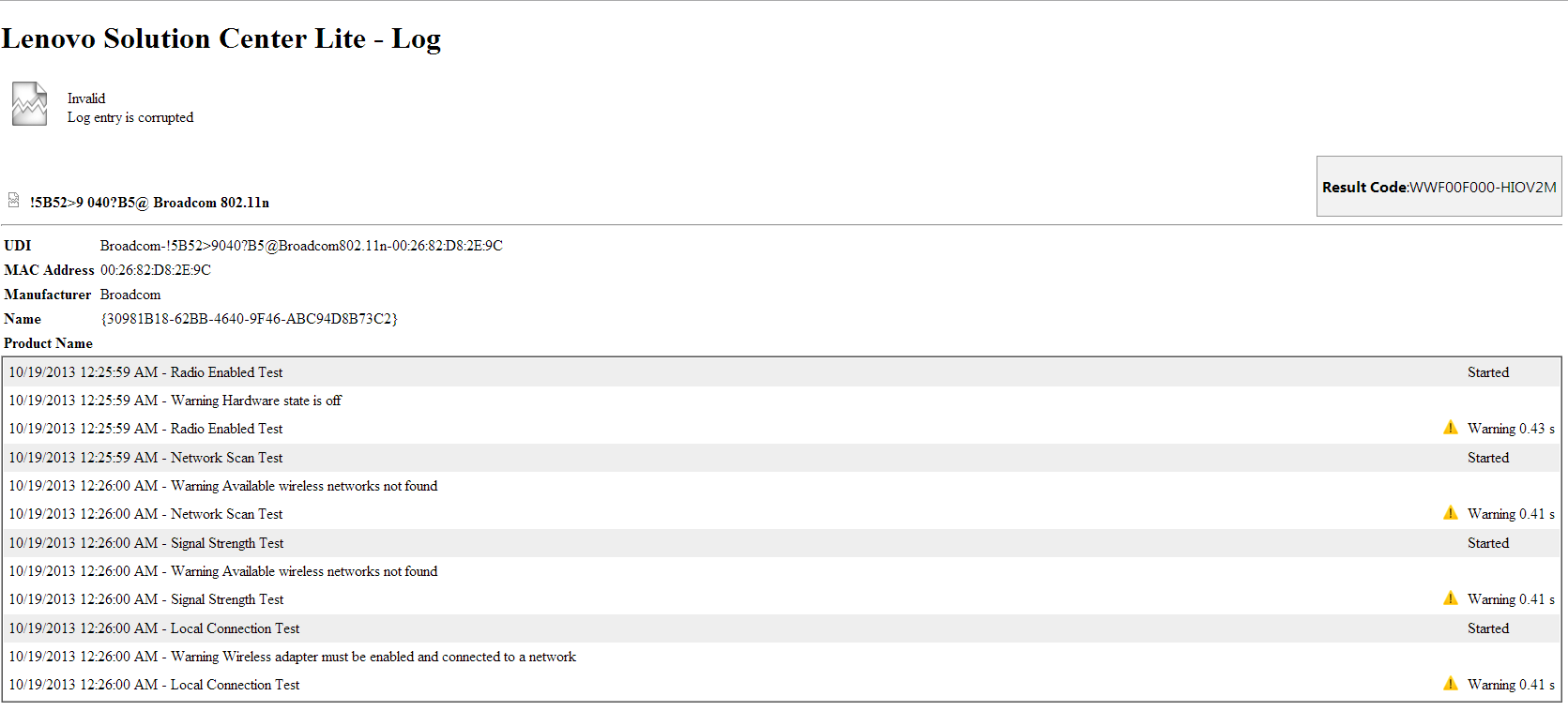Select the Result Code box
The height and width of the screenshot is (711, 1568).
tap(1439, 187)
